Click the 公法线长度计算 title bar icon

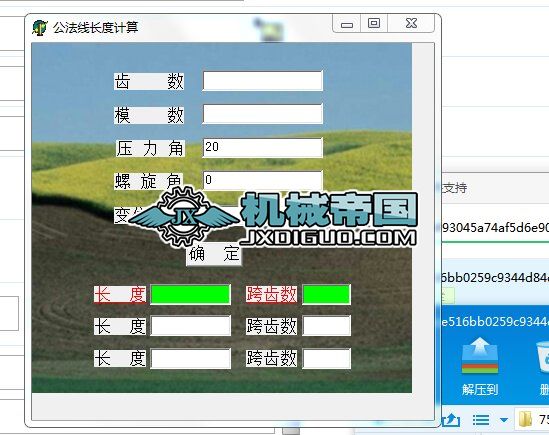40,27
